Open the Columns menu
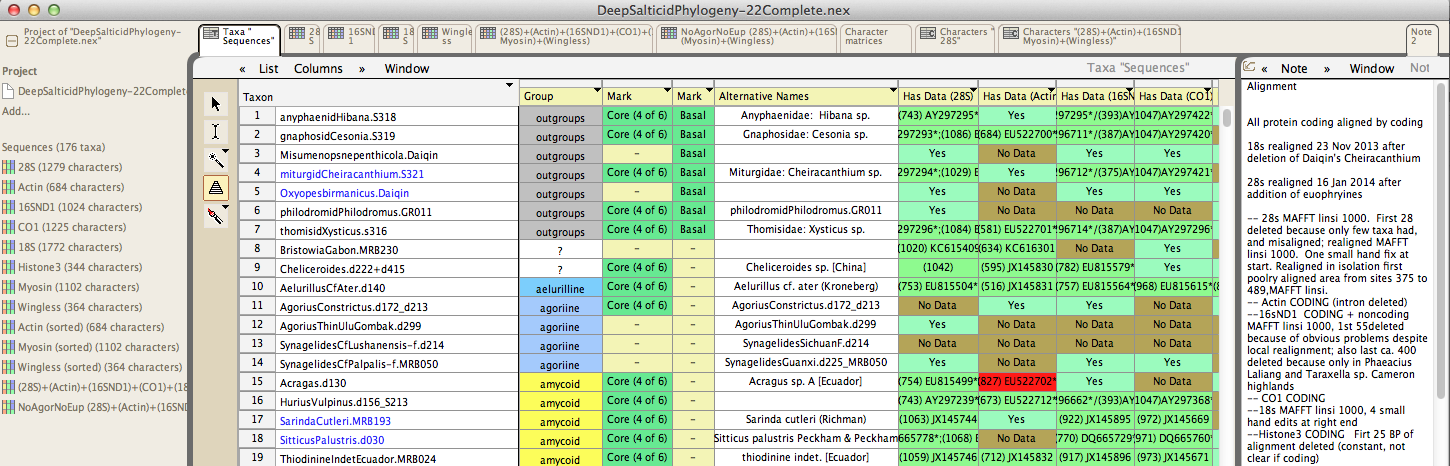1450x466 pixels. (x=318, y=69)
